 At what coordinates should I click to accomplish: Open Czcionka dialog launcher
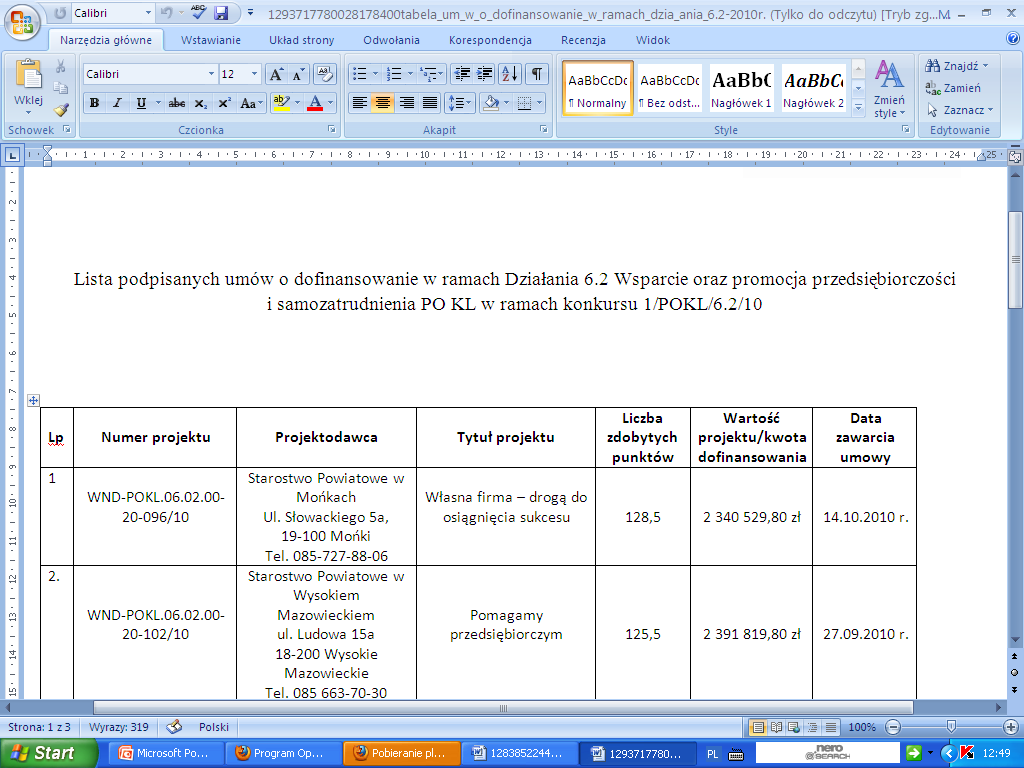click(331, 129)
